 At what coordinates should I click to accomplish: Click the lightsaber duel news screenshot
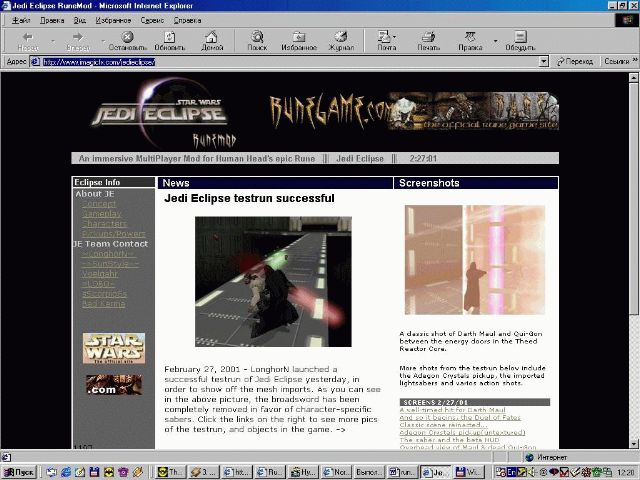coord(273,282)
